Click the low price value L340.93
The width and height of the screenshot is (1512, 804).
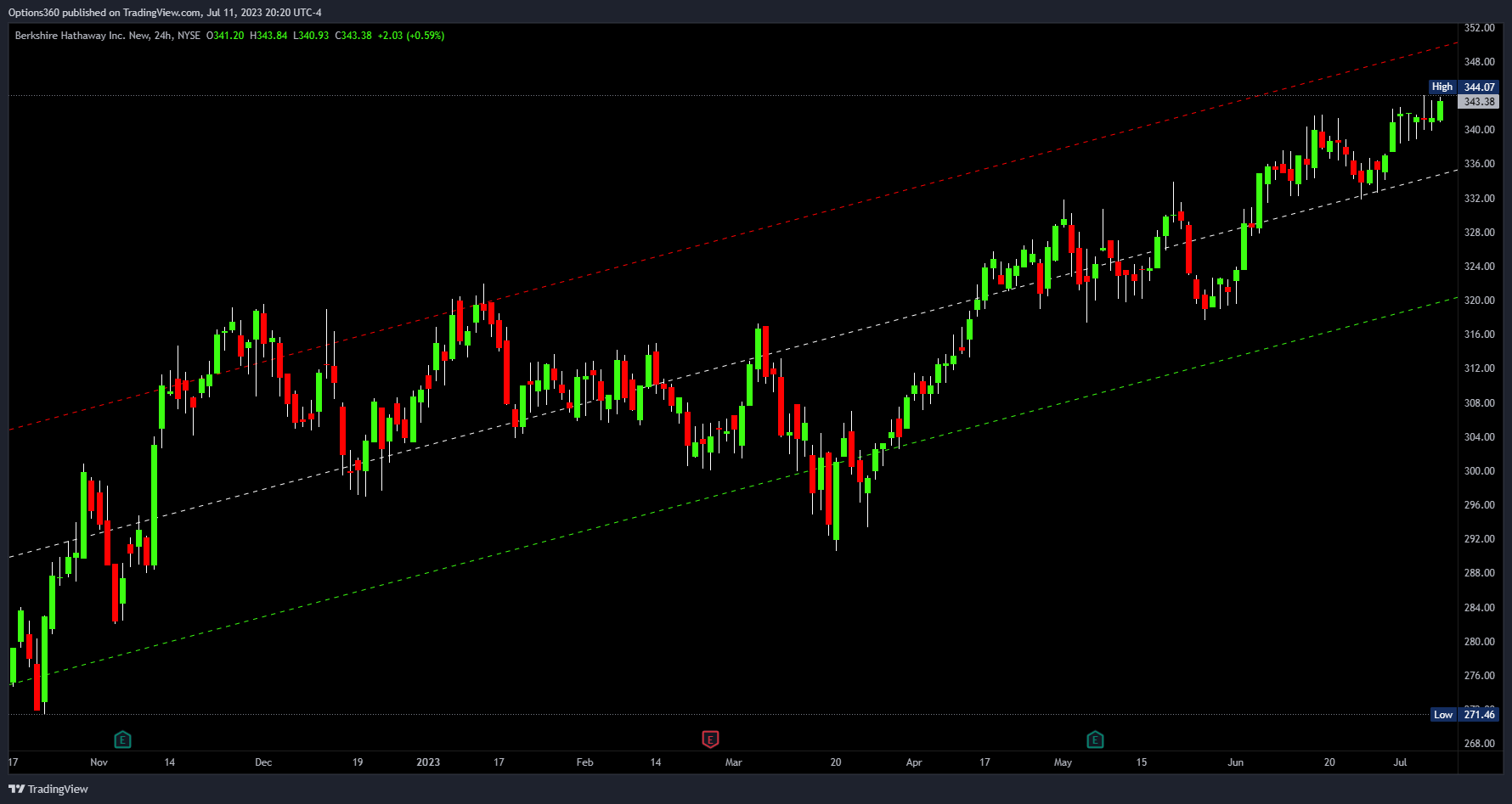311,36
